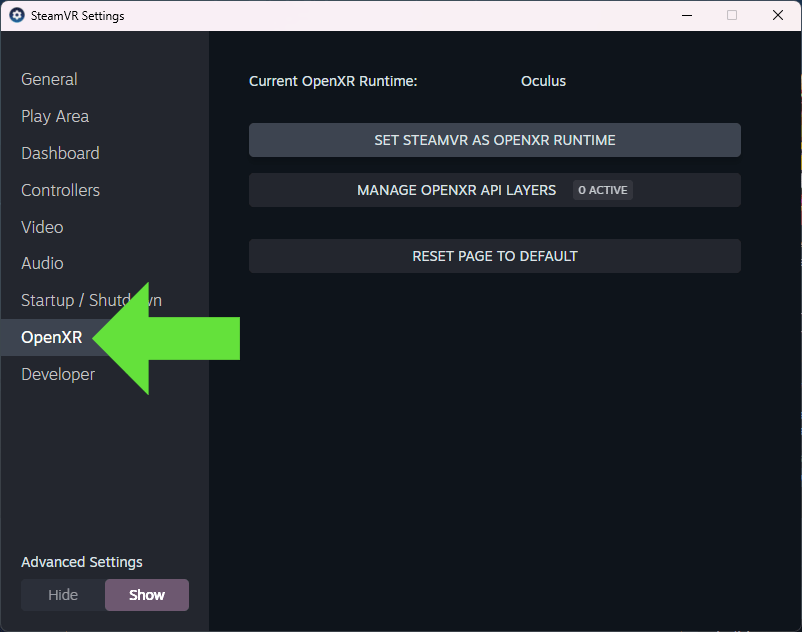Click the SteamVR icon in title bar
Screen dimensions: 802x632
[x=17, y=15]
